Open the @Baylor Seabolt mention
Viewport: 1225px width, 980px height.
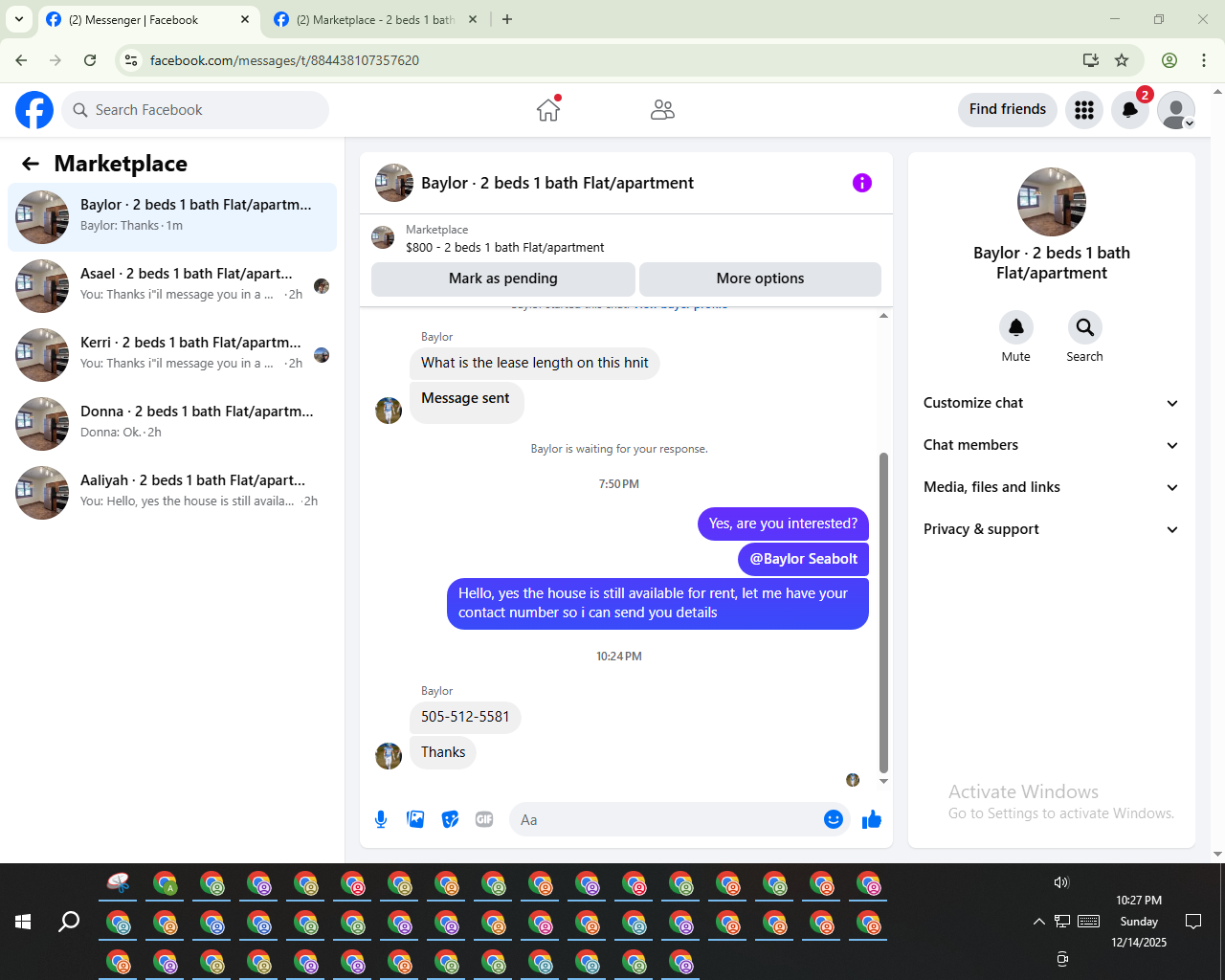point(804,559)
